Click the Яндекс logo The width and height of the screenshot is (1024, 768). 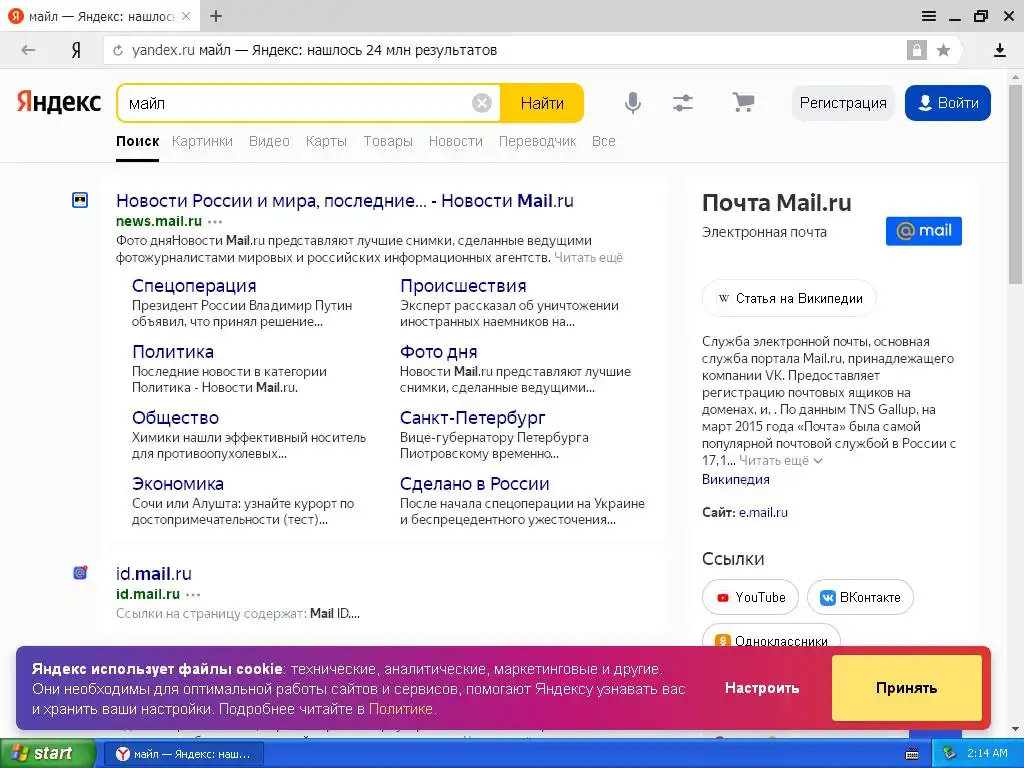click(59, 102)
